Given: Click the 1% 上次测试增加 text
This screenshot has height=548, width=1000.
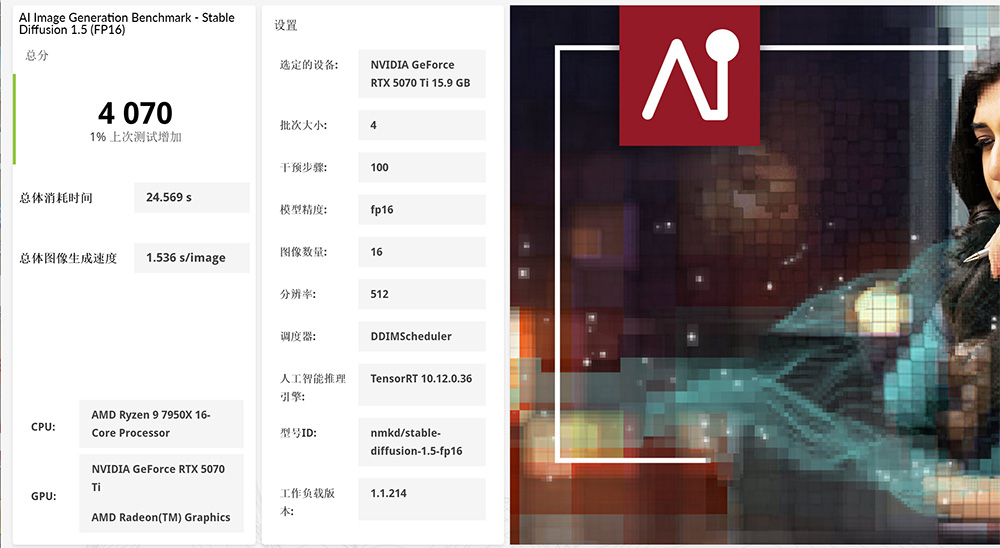Looking at the screenshot, I should click(135, 137).
